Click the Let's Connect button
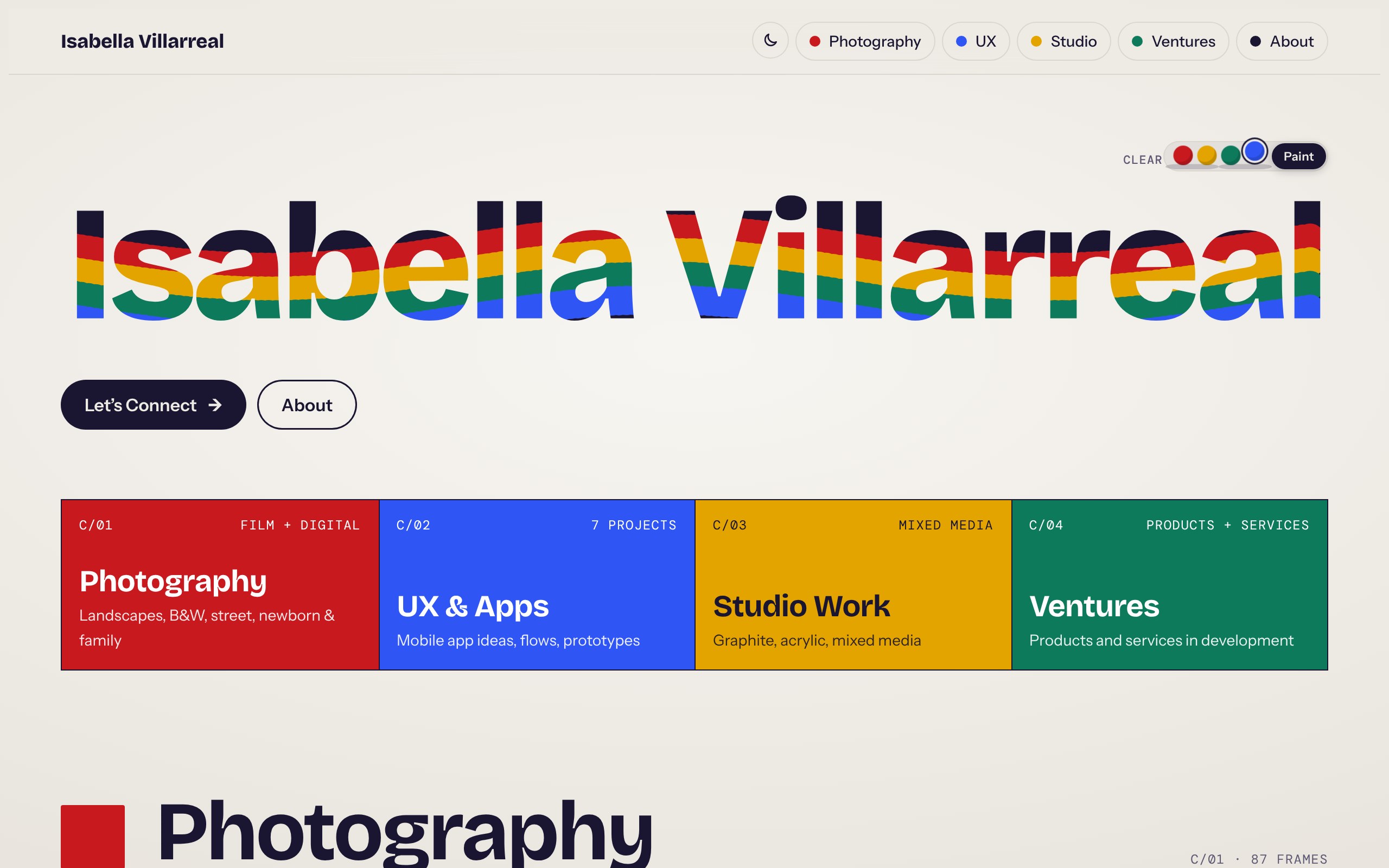Screen dimensions: 1389x868 153,405
